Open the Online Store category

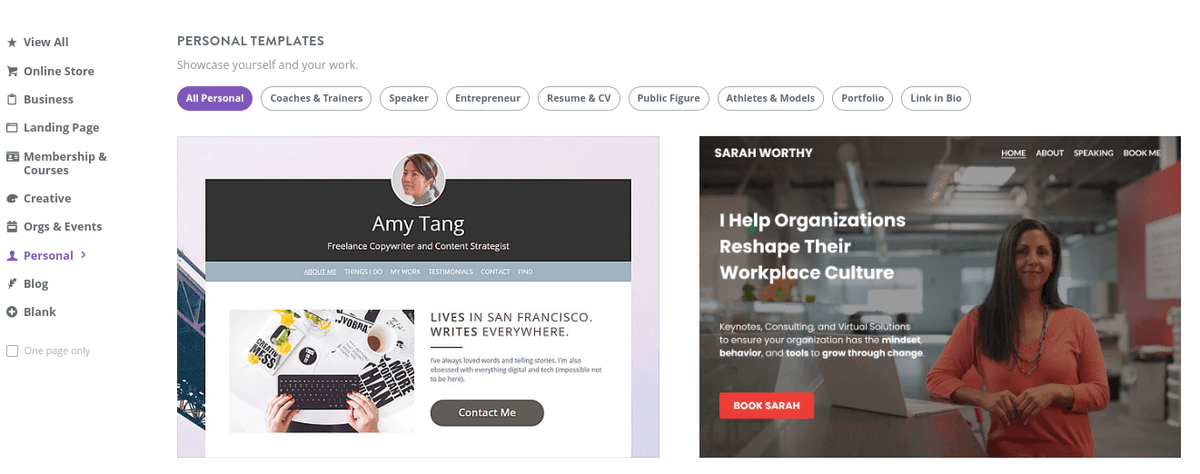click(59, 71)
